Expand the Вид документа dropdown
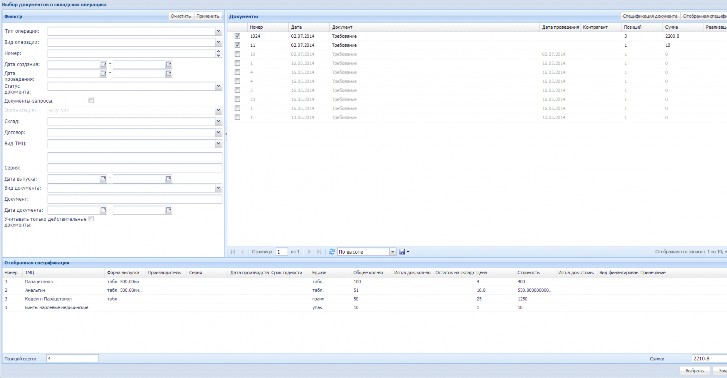Screen dimensions: 727x378 (218, 188)
